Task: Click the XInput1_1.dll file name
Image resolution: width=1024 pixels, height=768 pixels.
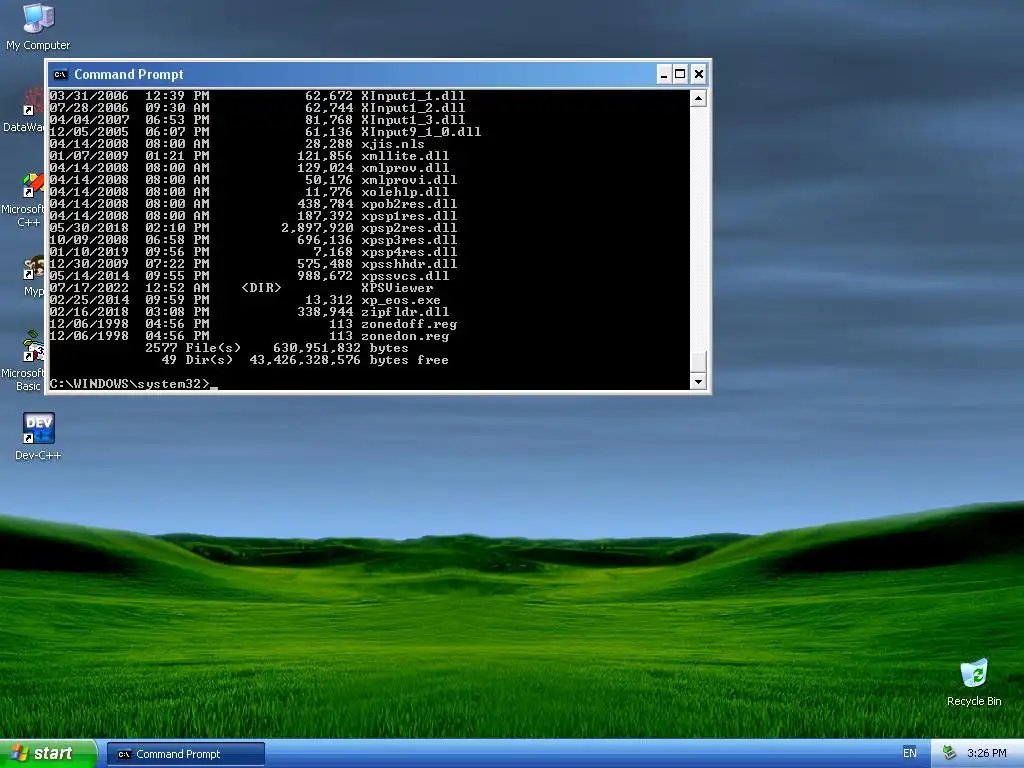Action: 413,96
